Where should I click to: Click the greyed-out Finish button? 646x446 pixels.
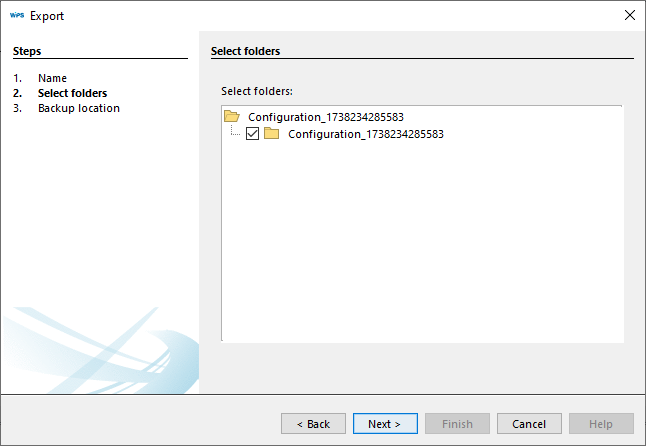[457, 424]
